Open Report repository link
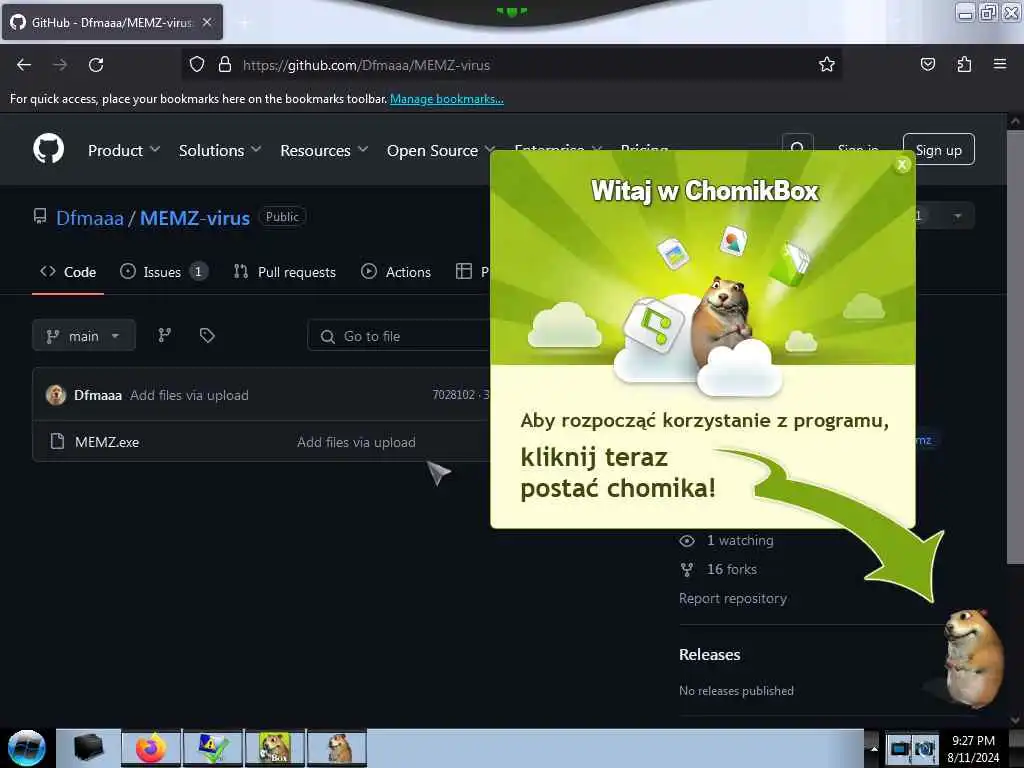Viewport: 1024px width, 768px height. [x=733, y=598]
